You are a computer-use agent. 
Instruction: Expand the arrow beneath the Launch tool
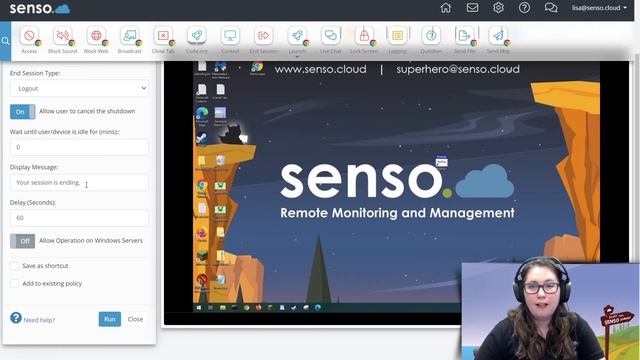pyautogui.click(x=297, y=57)
